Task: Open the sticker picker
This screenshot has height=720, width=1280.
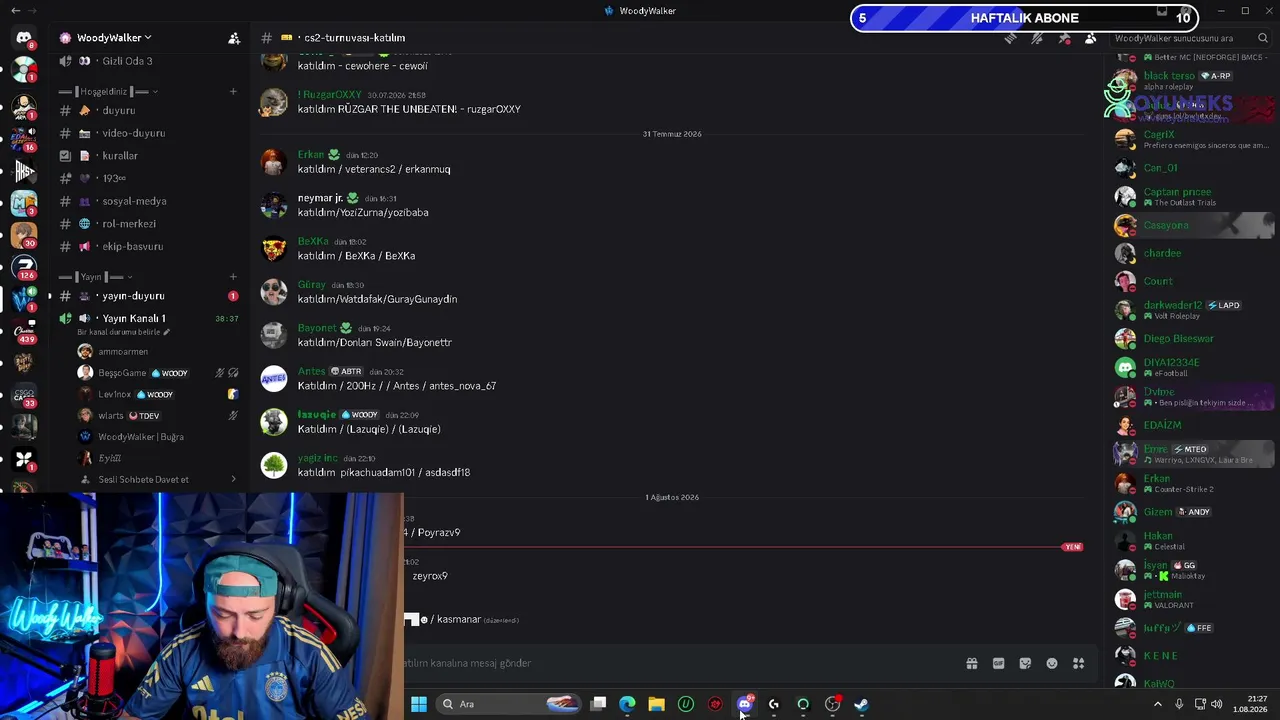Action: (1025, 663)
